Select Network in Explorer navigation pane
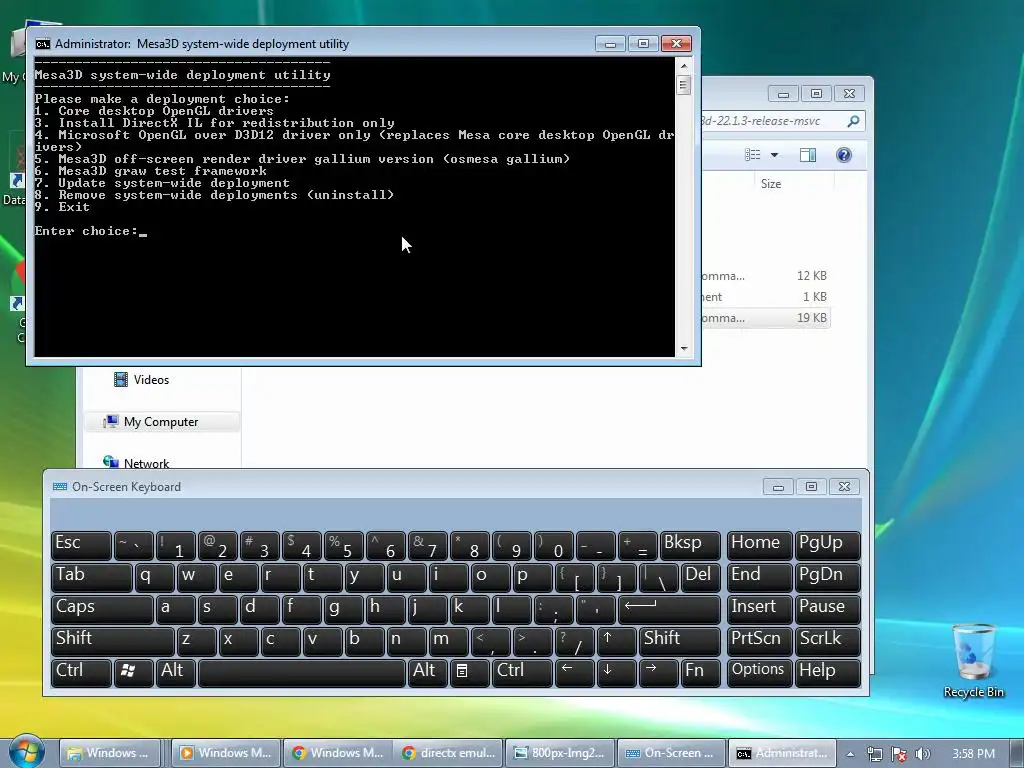 point(136,463)
